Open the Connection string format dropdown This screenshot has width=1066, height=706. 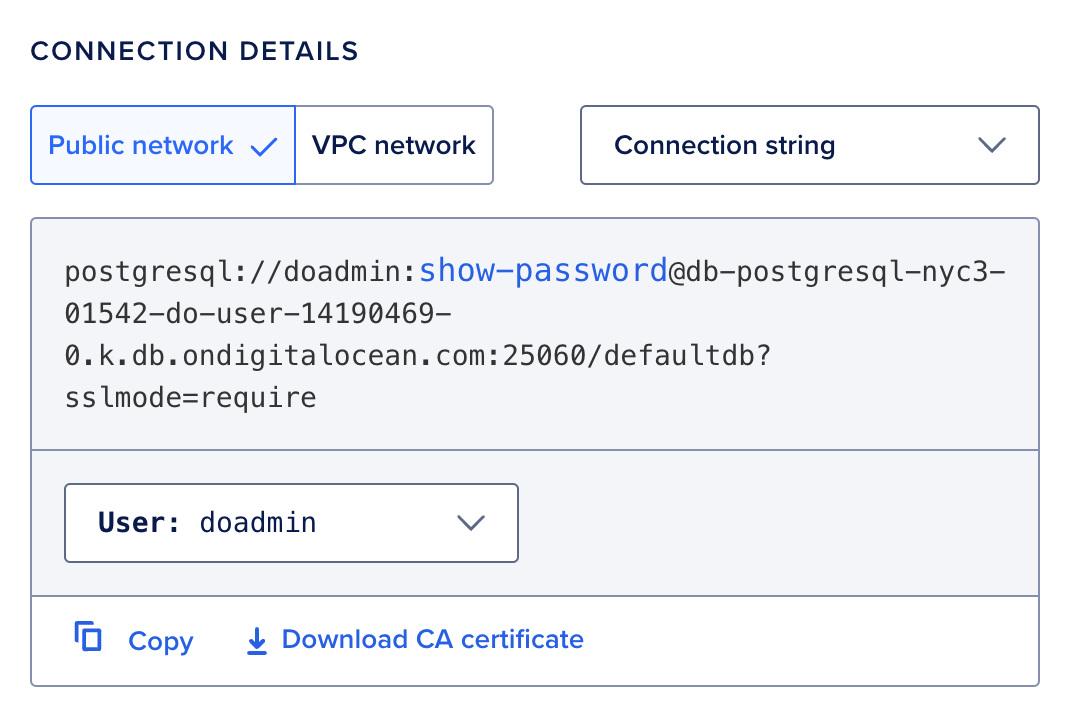pos(809,146)
